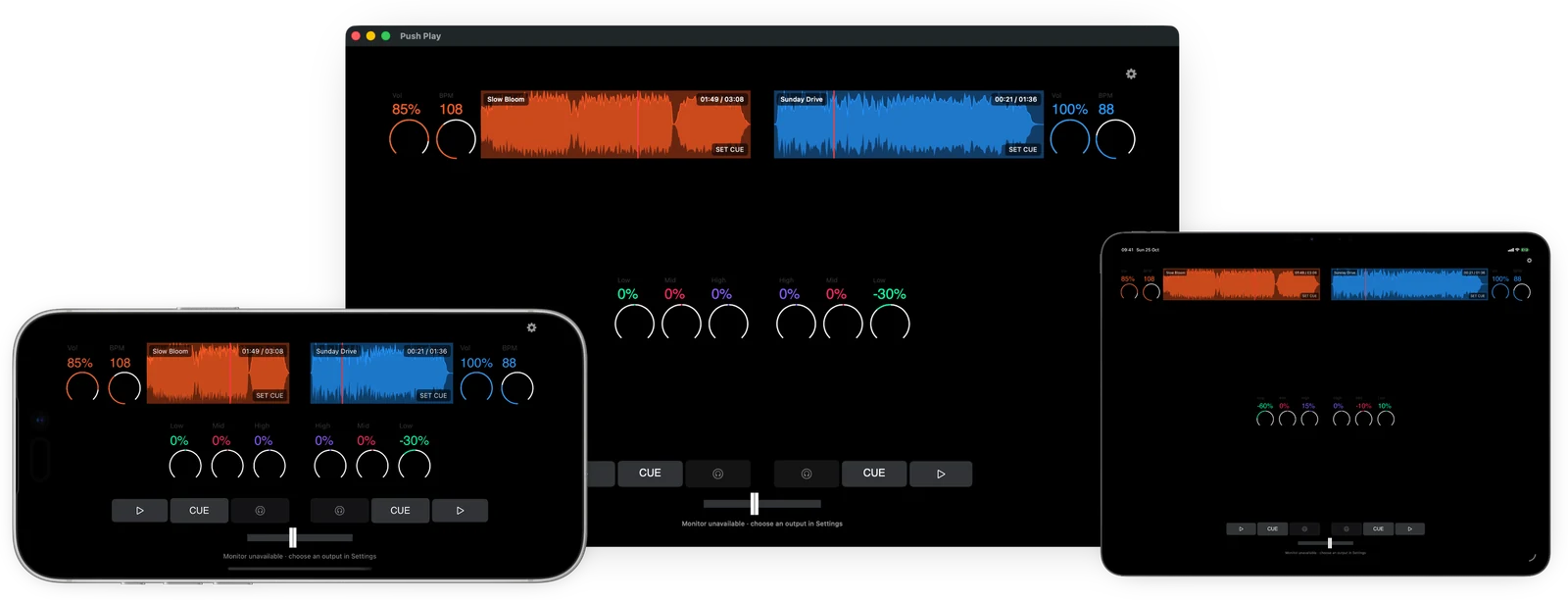Image resolution: width=1568 pixels, height=600 pixels.
Task: Play the left deck on the iPhone
Action: (140, 511)
